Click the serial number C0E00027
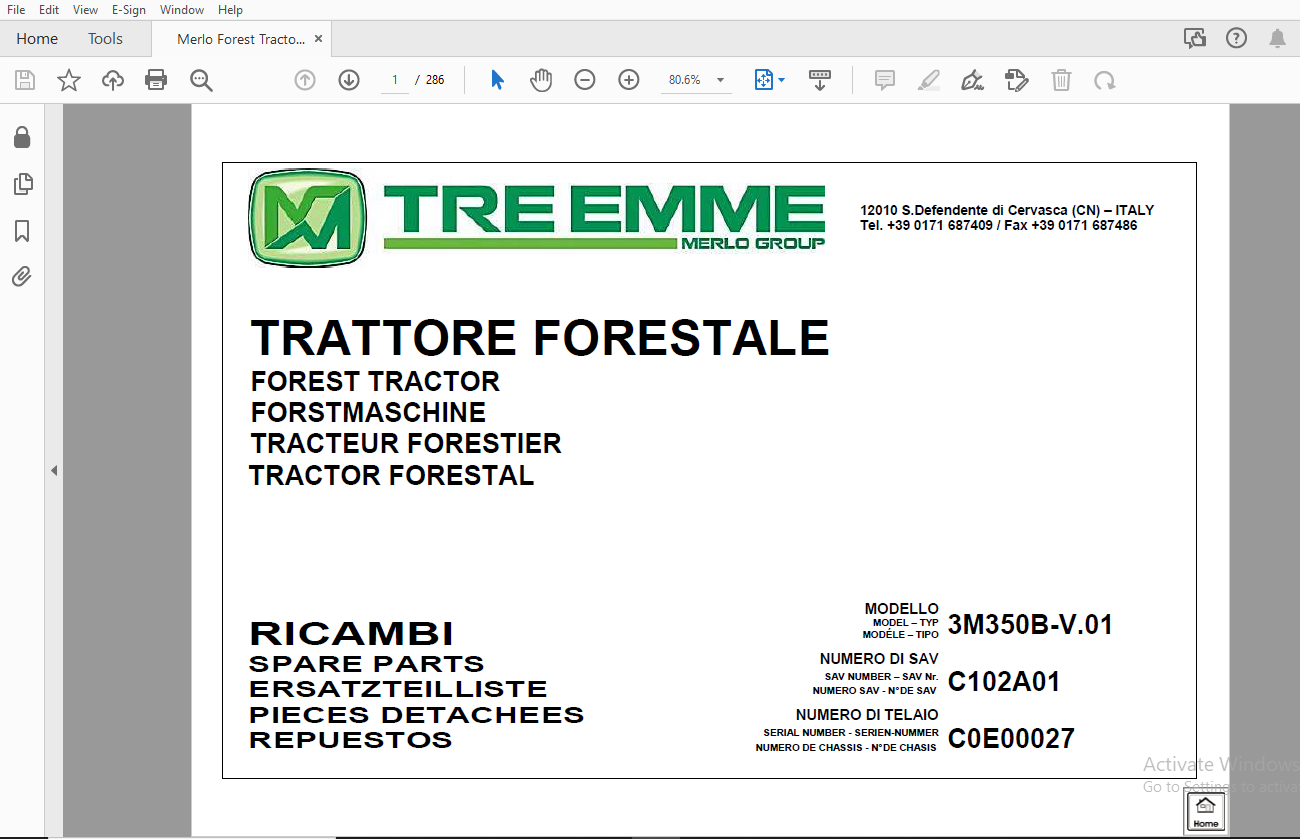The height and width of the screenshot is (839, 1300). 1011,739
